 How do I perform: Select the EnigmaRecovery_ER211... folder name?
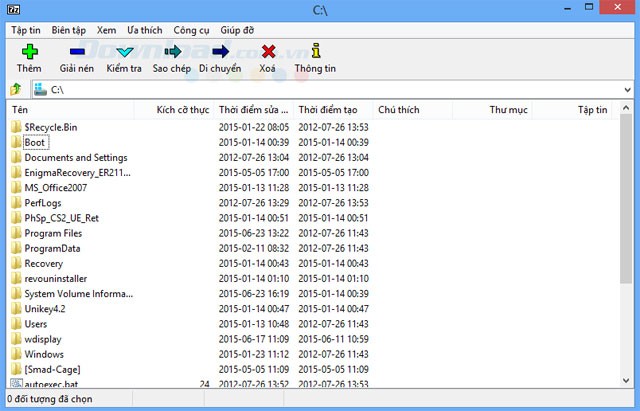78,173
